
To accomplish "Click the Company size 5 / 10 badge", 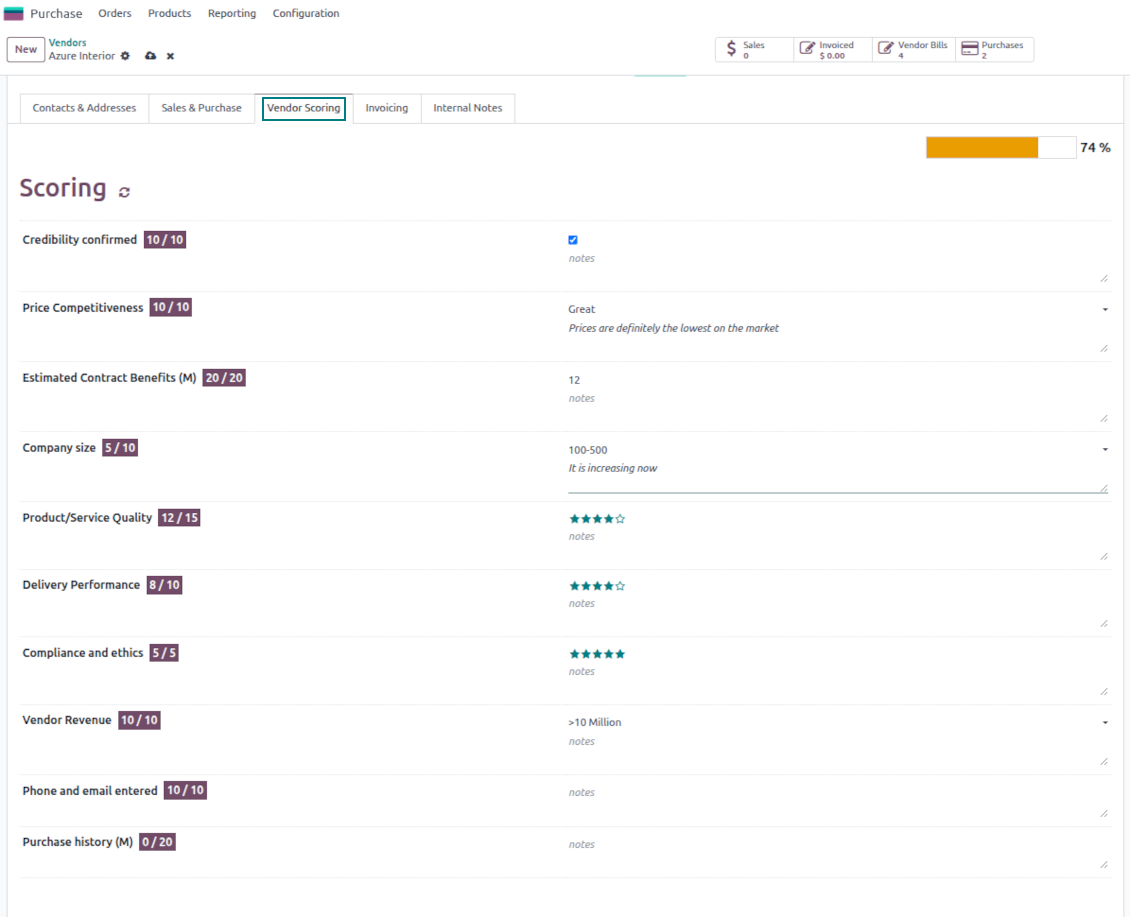I will 120,448.
